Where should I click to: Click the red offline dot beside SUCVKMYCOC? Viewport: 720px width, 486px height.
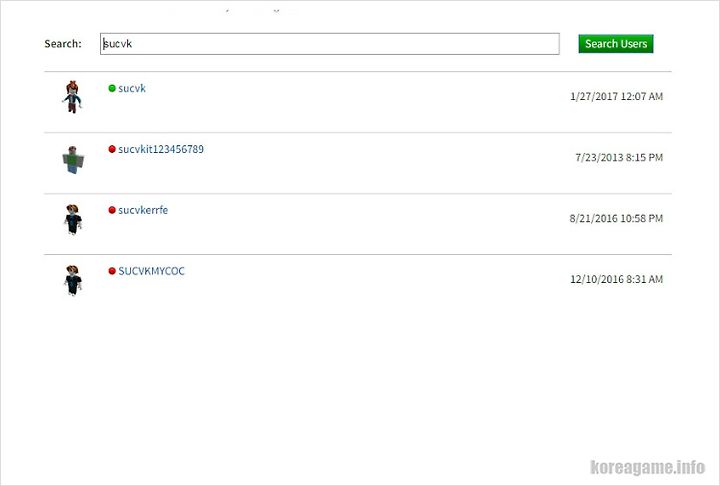pos(112,271)
